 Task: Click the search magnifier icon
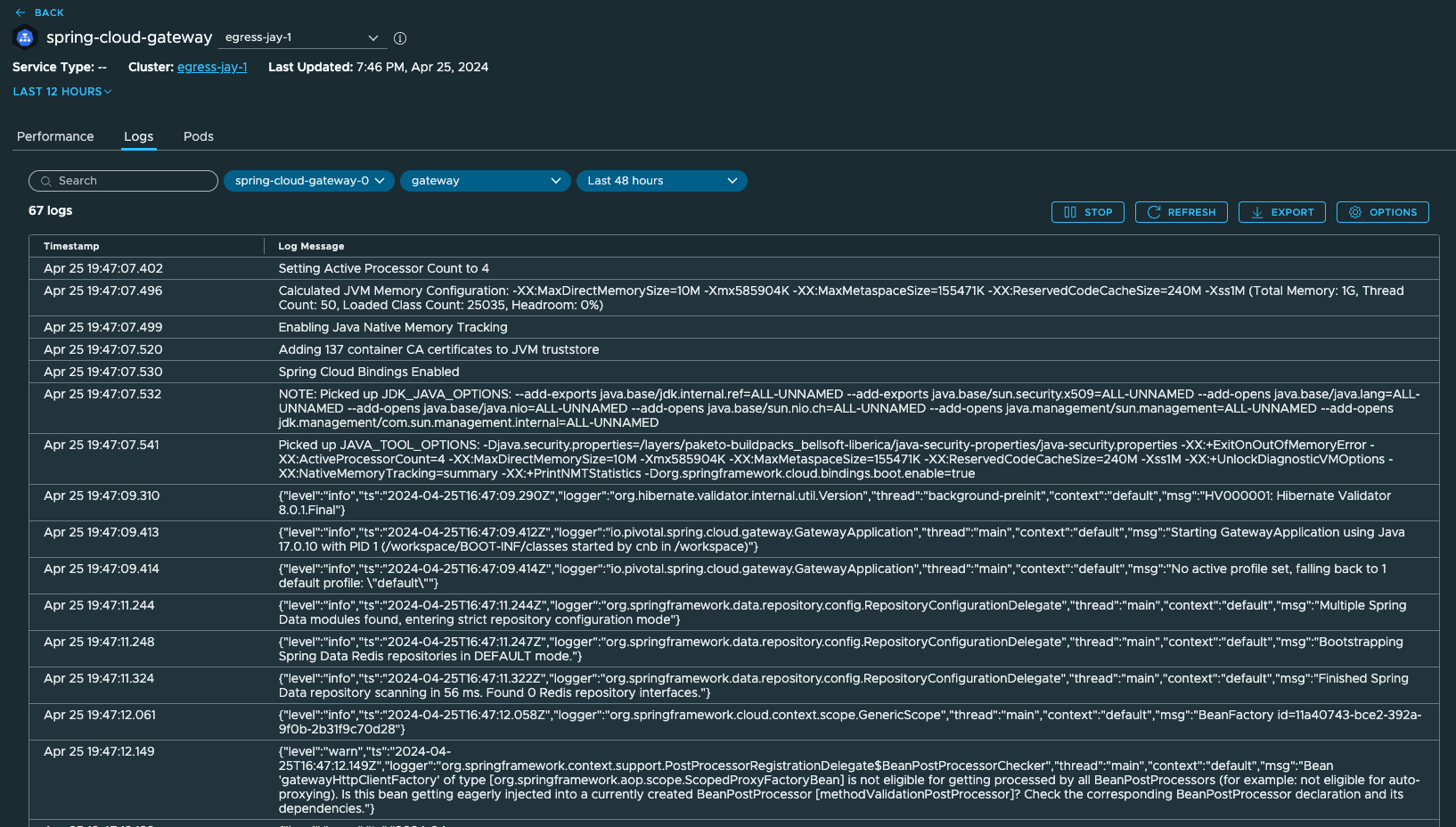[46, 181]
